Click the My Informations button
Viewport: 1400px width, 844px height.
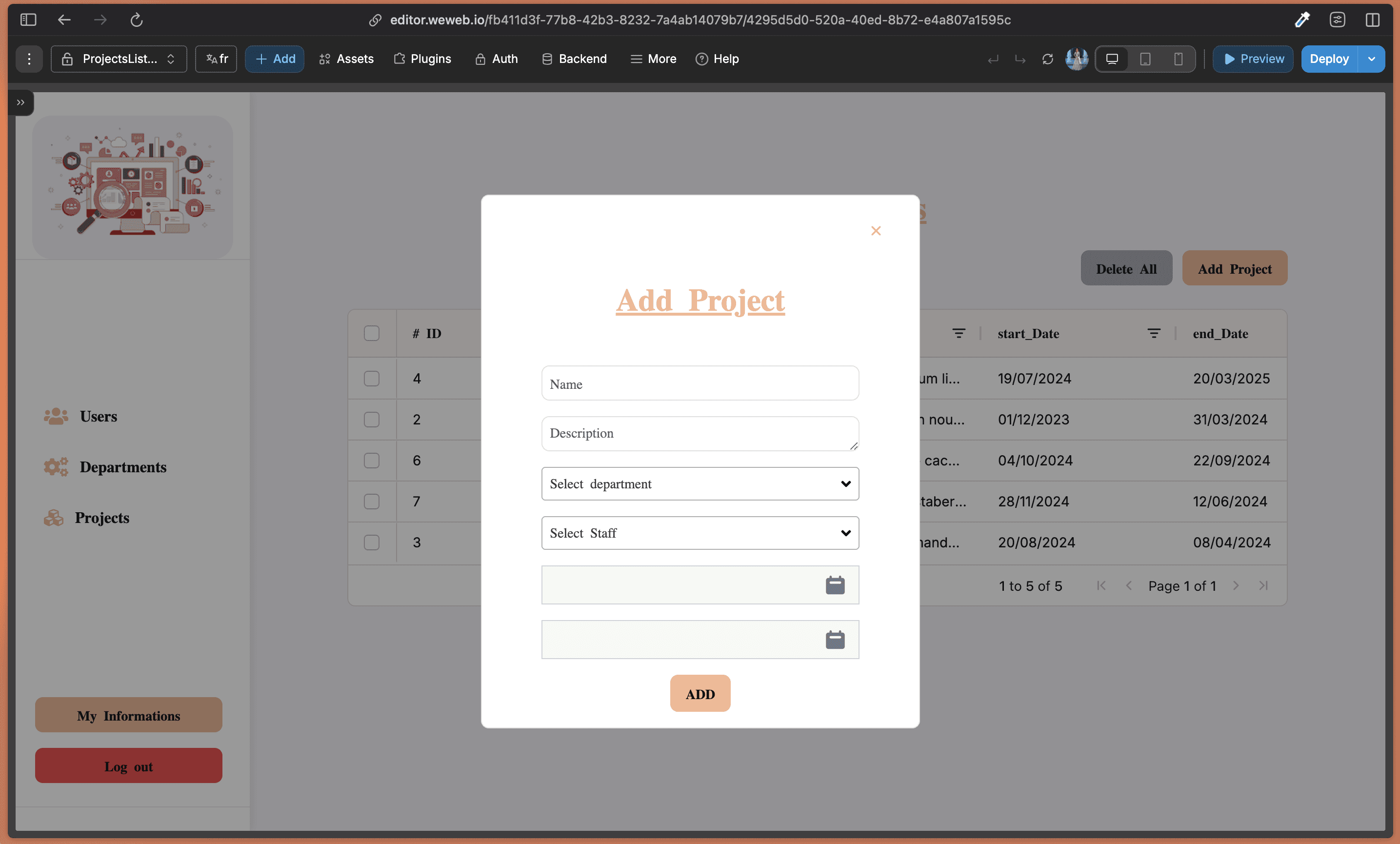pyautogui.click(x=128, y=715)
